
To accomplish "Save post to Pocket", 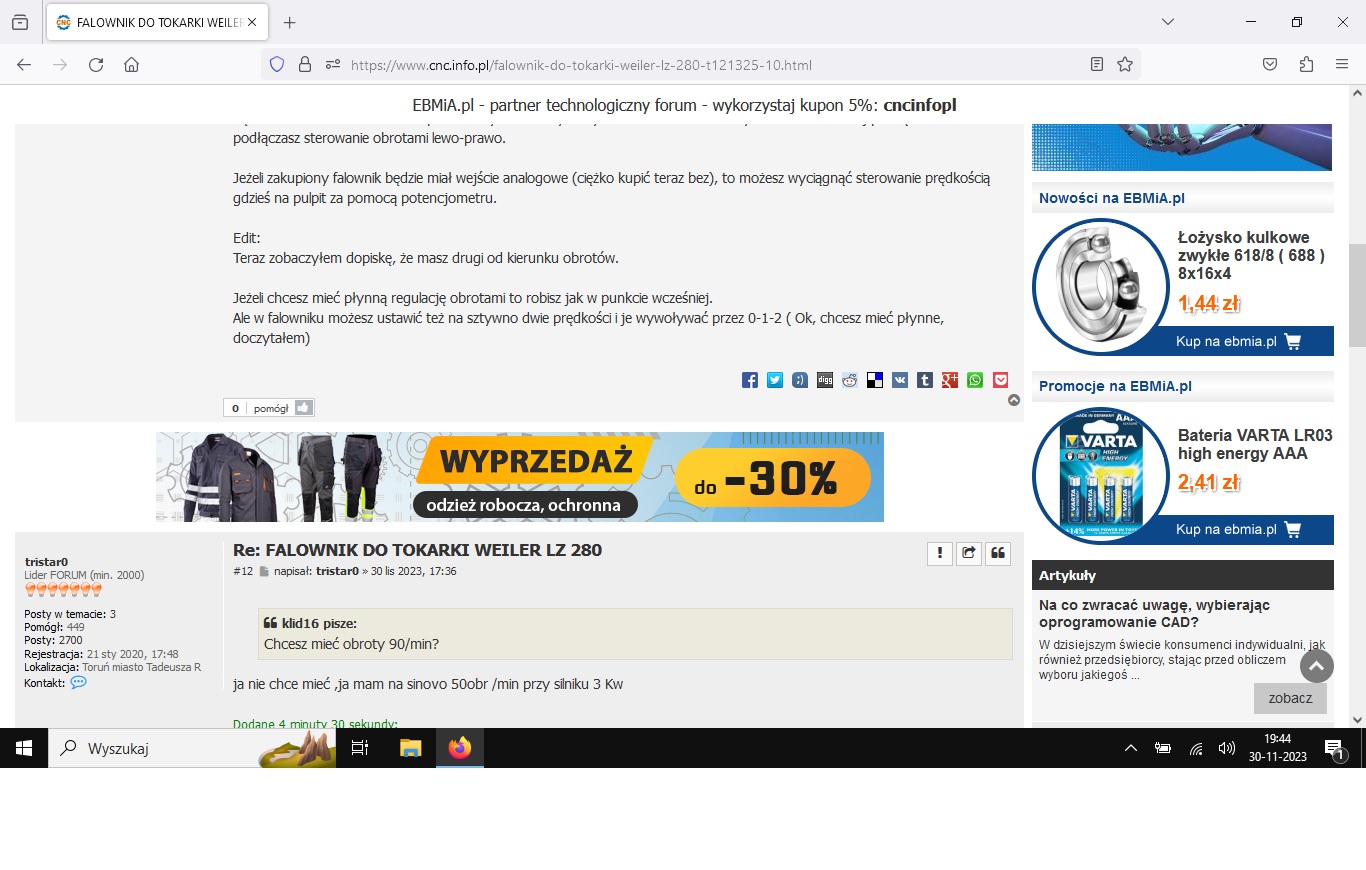I will (x=1000, y=380).
